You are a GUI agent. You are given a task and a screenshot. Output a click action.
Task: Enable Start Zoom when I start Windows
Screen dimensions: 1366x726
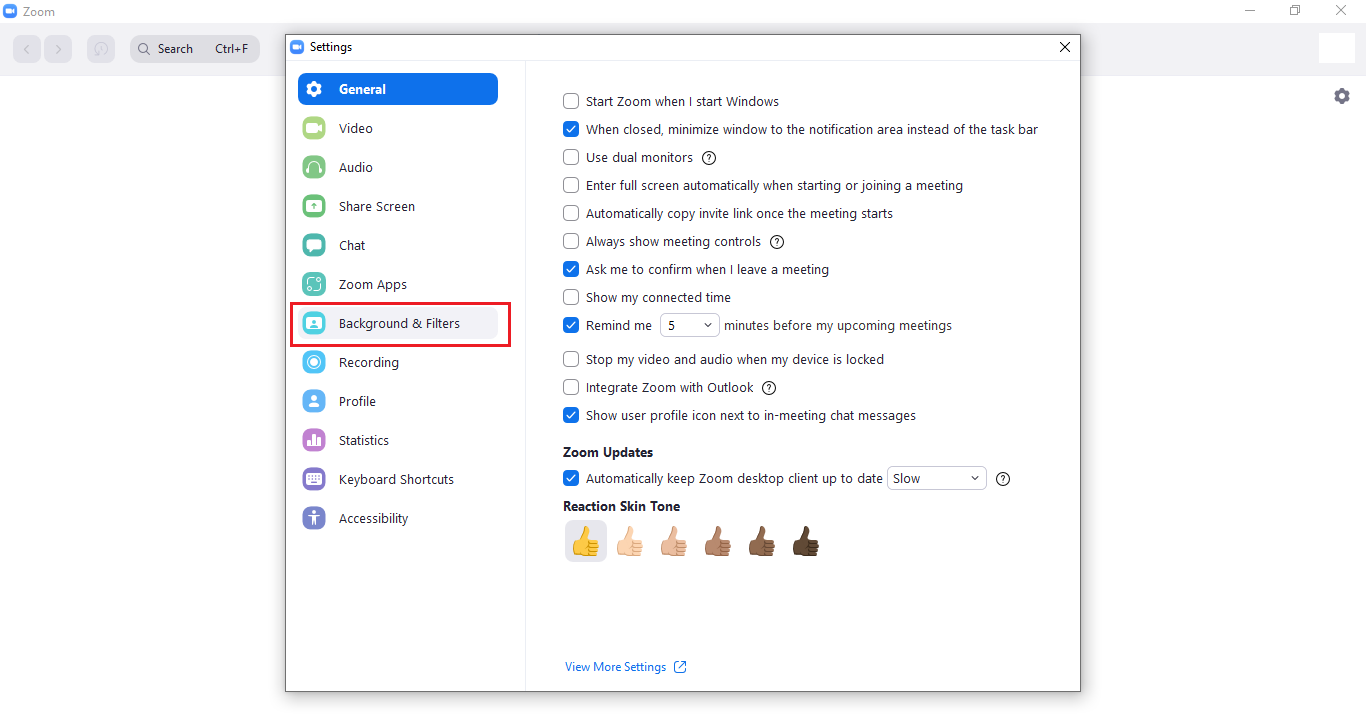pyautogui.click(x=571, y=101)
